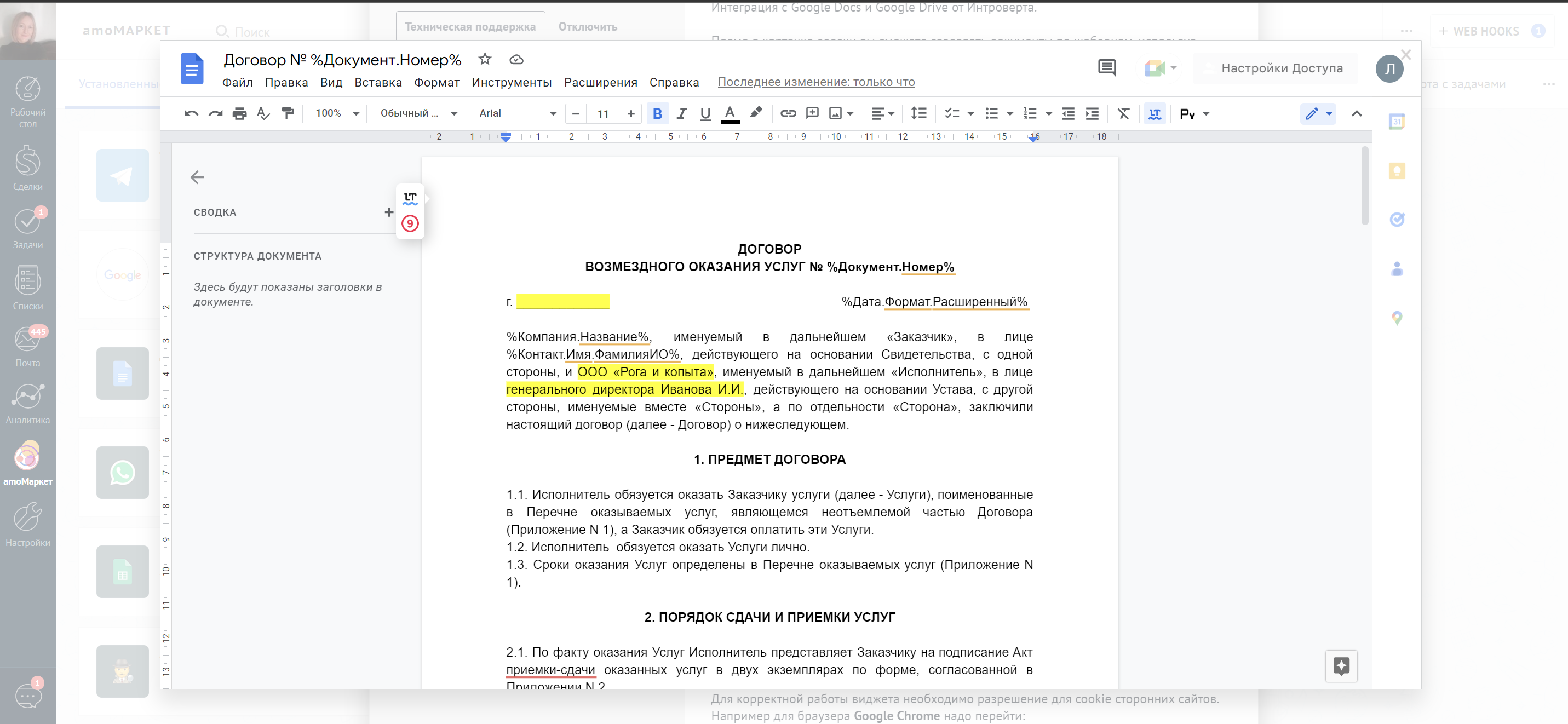The image size is (1568, 724).
Task: Select the paint format roller
Action: tap(288, 114)
